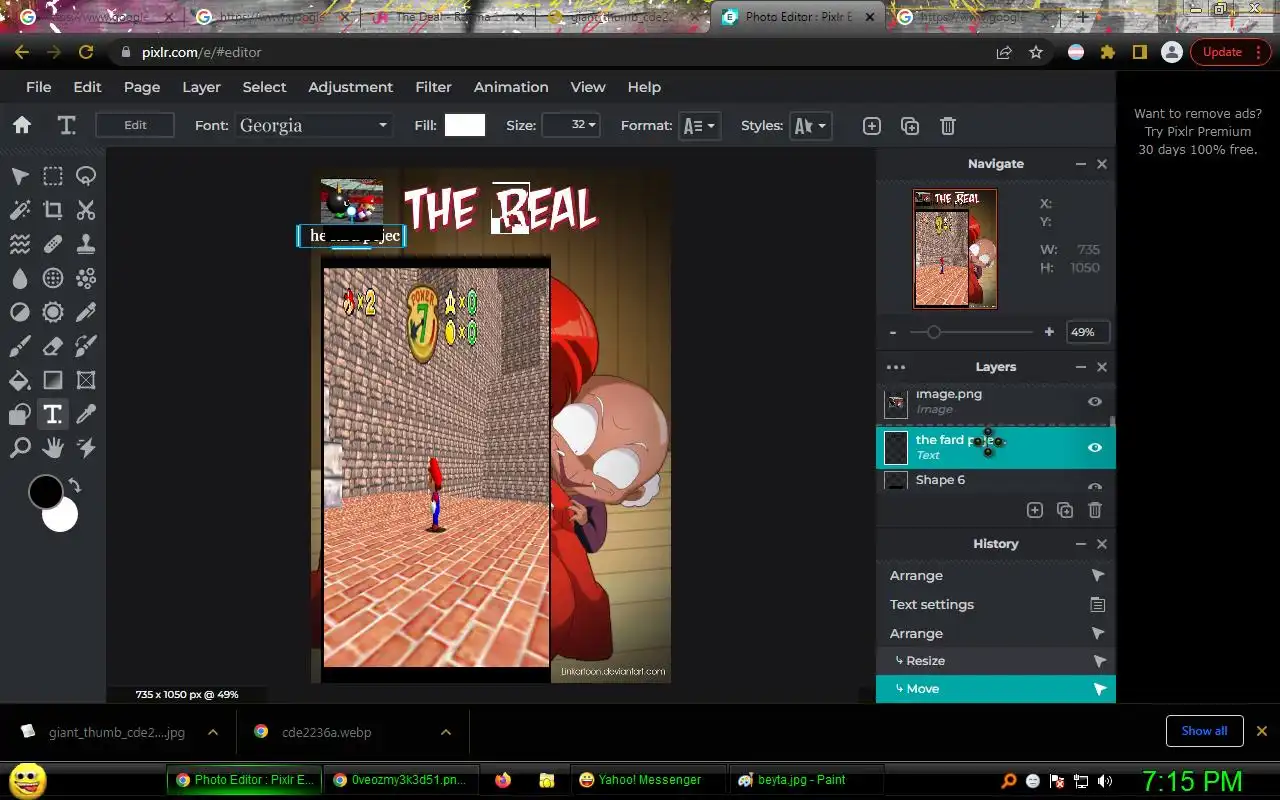Viewport: 1280px width, 800px height.
Task: Hide the image.png layer
Action: click(1095, 402)
